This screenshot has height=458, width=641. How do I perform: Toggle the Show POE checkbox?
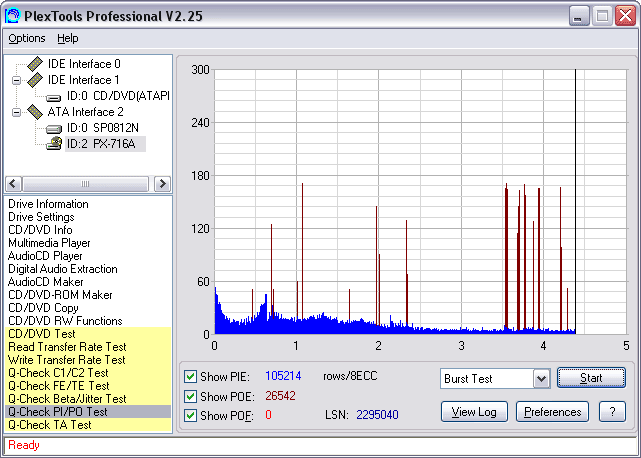click(191, 396)
